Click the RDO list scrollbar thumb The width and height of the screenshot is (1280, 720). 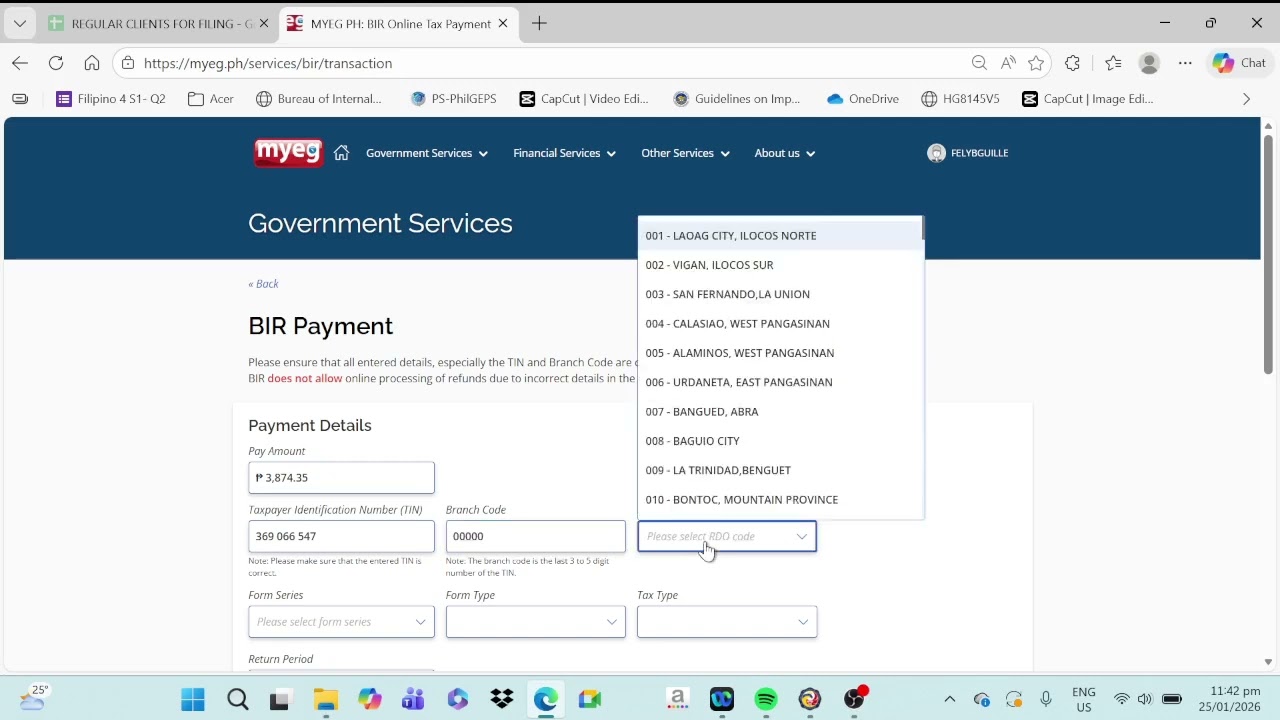pos(922,228)
